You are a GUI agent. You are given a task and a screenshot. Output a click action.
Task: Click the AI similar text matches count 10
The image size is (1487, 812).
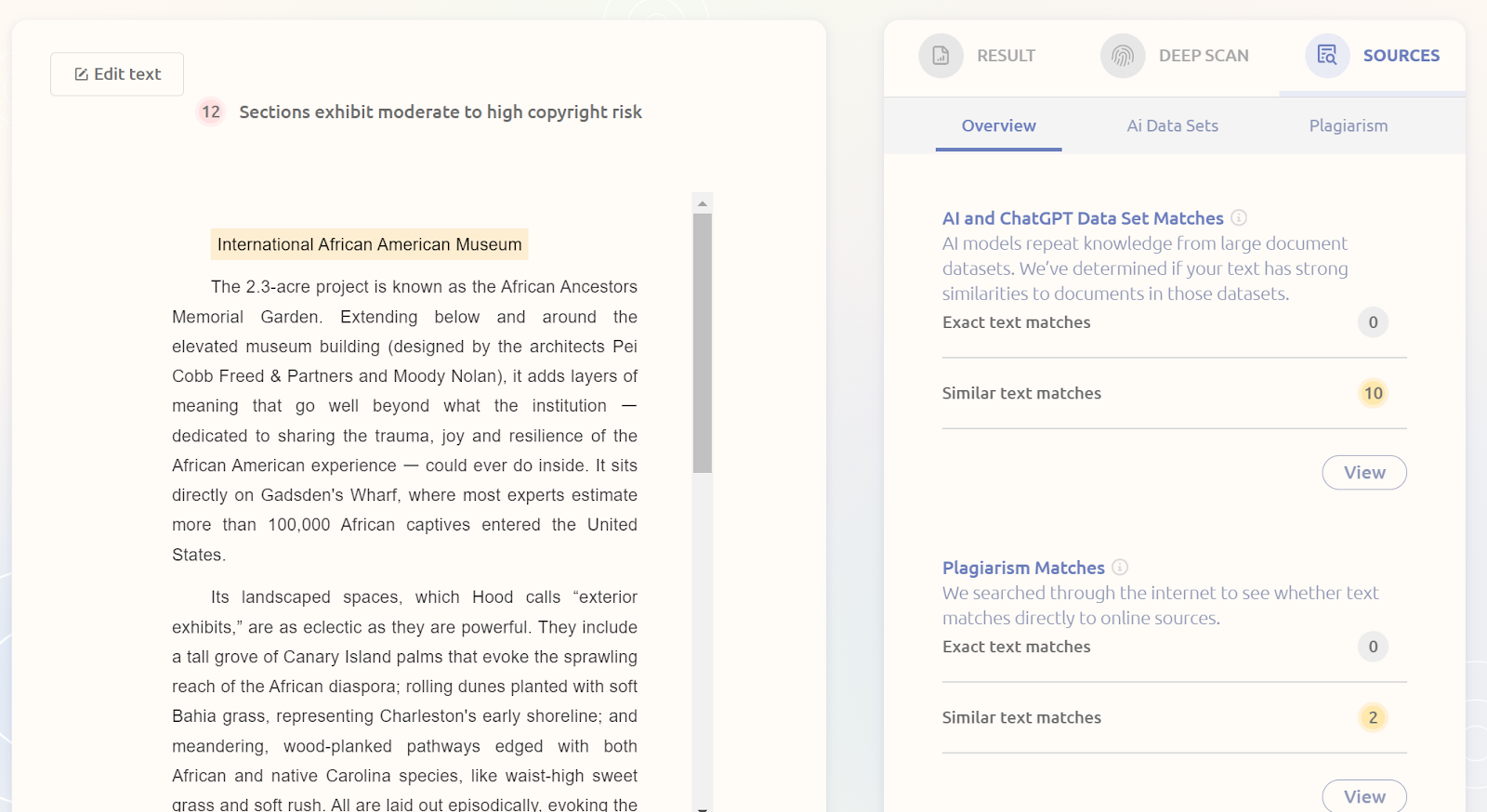(x=1373, y=393)
